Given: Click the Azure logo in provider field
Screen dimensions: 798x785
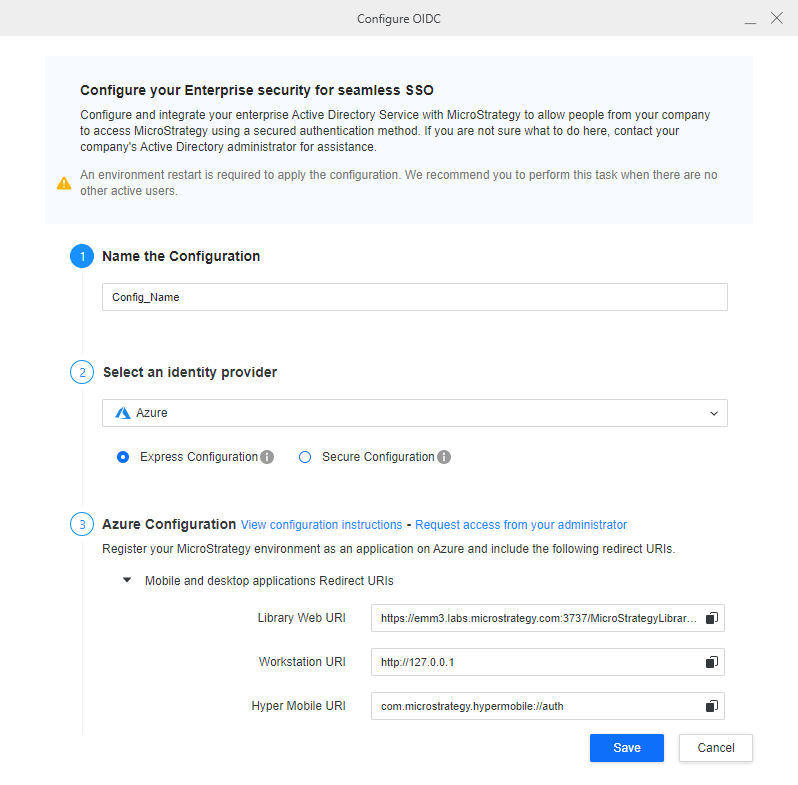Looking at the screenshot, I should click(123, 413).
